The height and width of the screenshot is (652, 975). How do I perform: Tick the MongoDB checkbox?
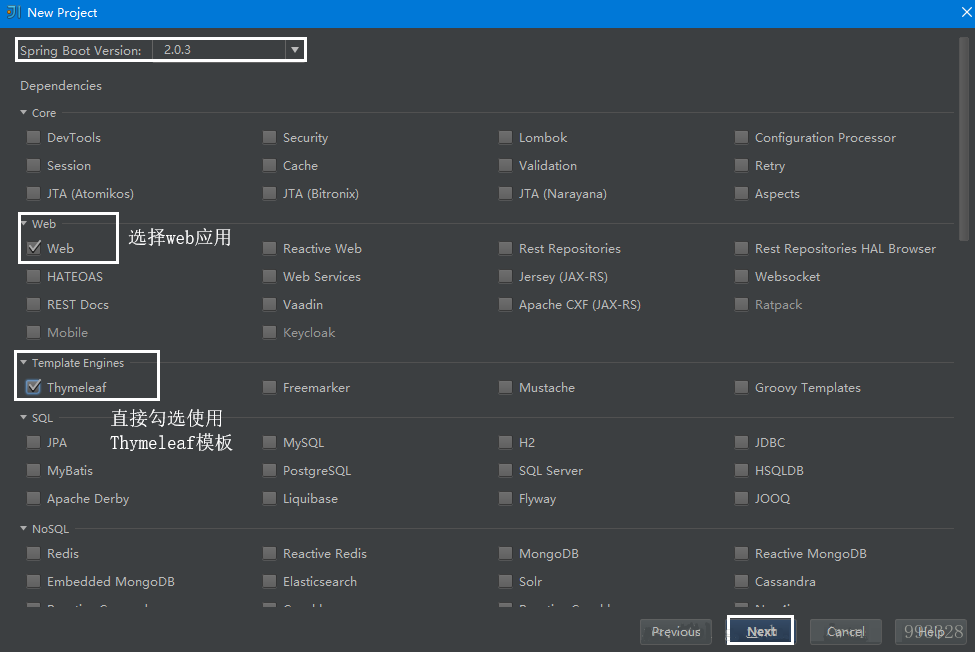[506, 553]
